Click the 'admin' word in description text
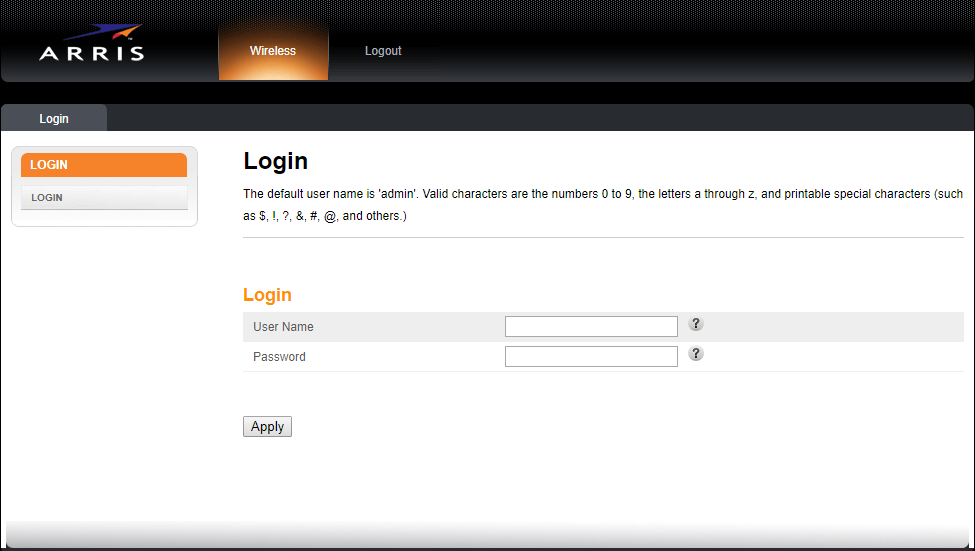 [396, 194]
